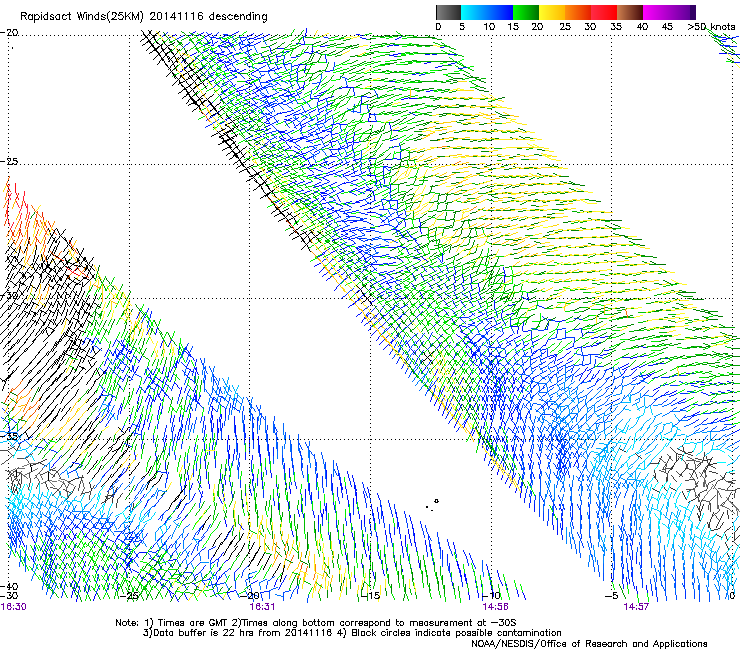Click the purple '16:31' time label

pos(262,607)
